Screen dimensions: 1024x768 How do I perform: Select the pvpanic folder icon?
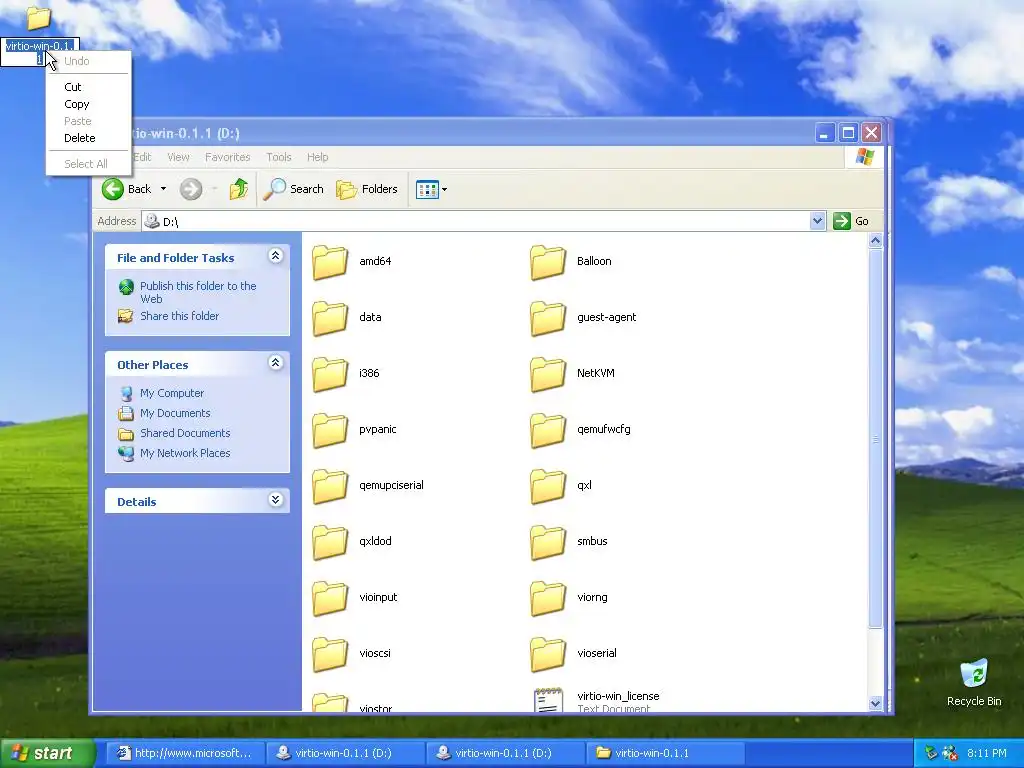click(330, 431)
